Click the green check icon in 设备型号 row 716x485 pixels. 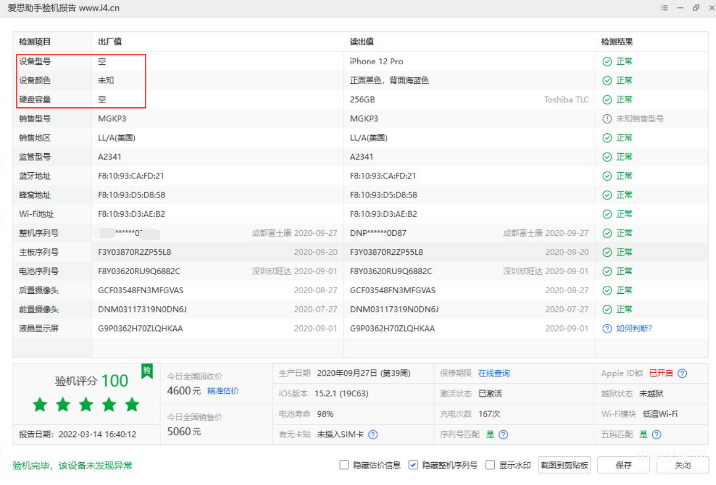(x=606, y=61)
